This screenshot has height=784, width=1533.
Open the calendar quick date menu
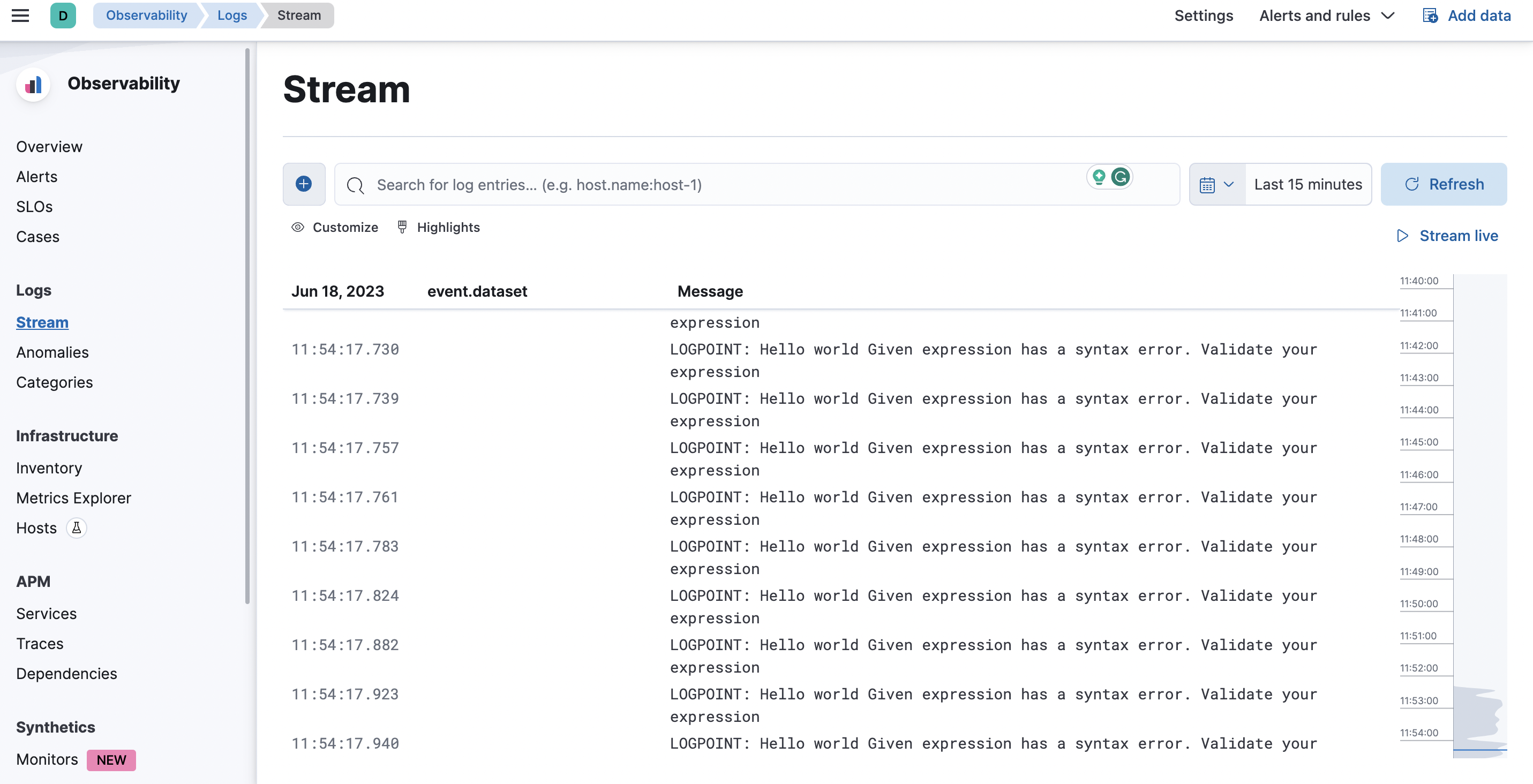pyautogui.click(x=1216, y=184)
